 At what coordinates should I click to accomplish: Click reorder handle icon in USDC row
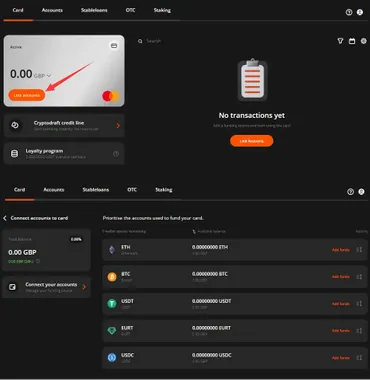(x=359, y=358)
